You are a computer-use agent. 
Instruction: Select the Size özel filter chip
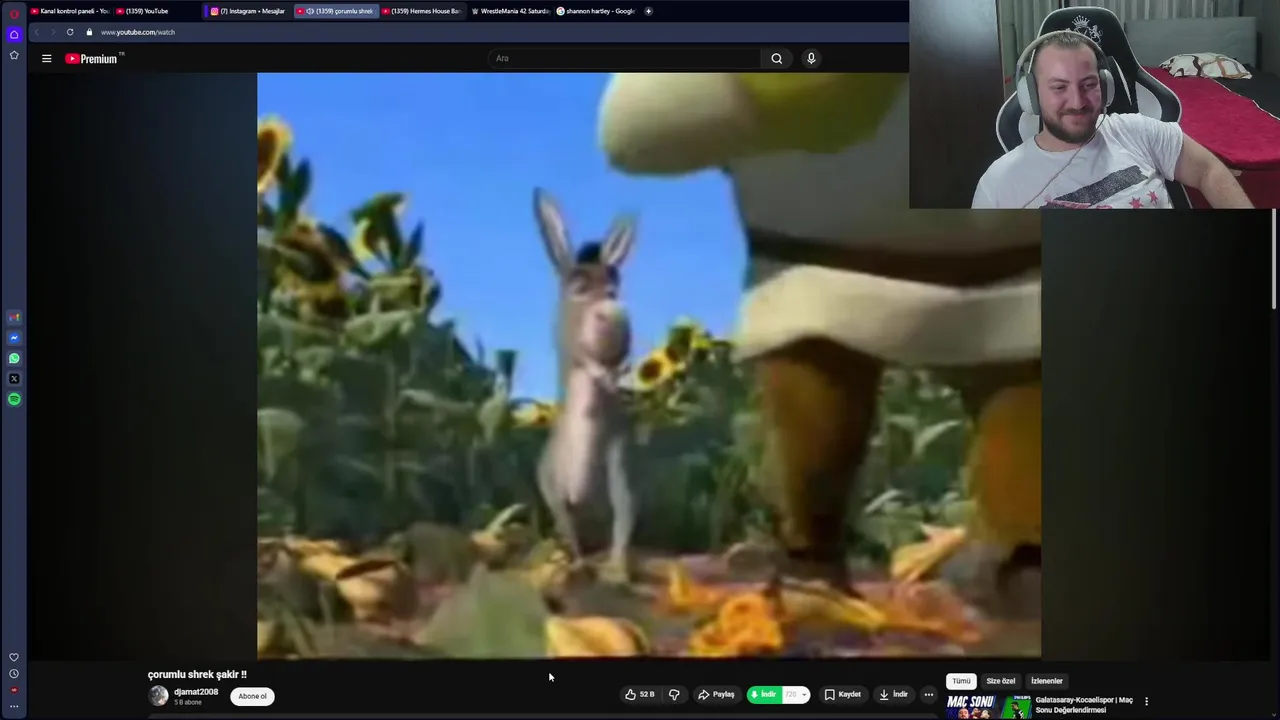tap(1001, 681)
